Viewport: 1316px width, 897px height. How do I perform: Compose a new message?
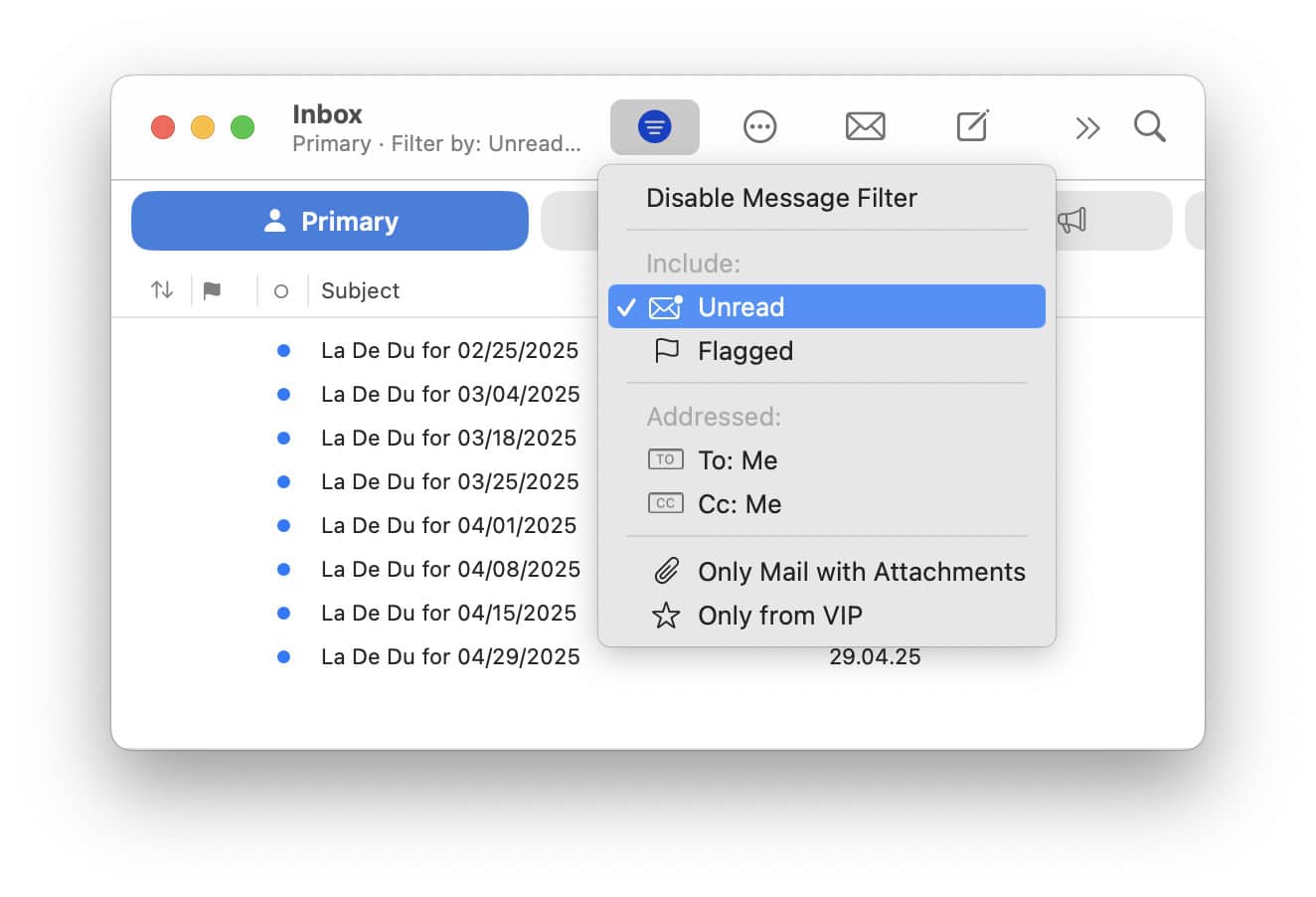[972, 126]
